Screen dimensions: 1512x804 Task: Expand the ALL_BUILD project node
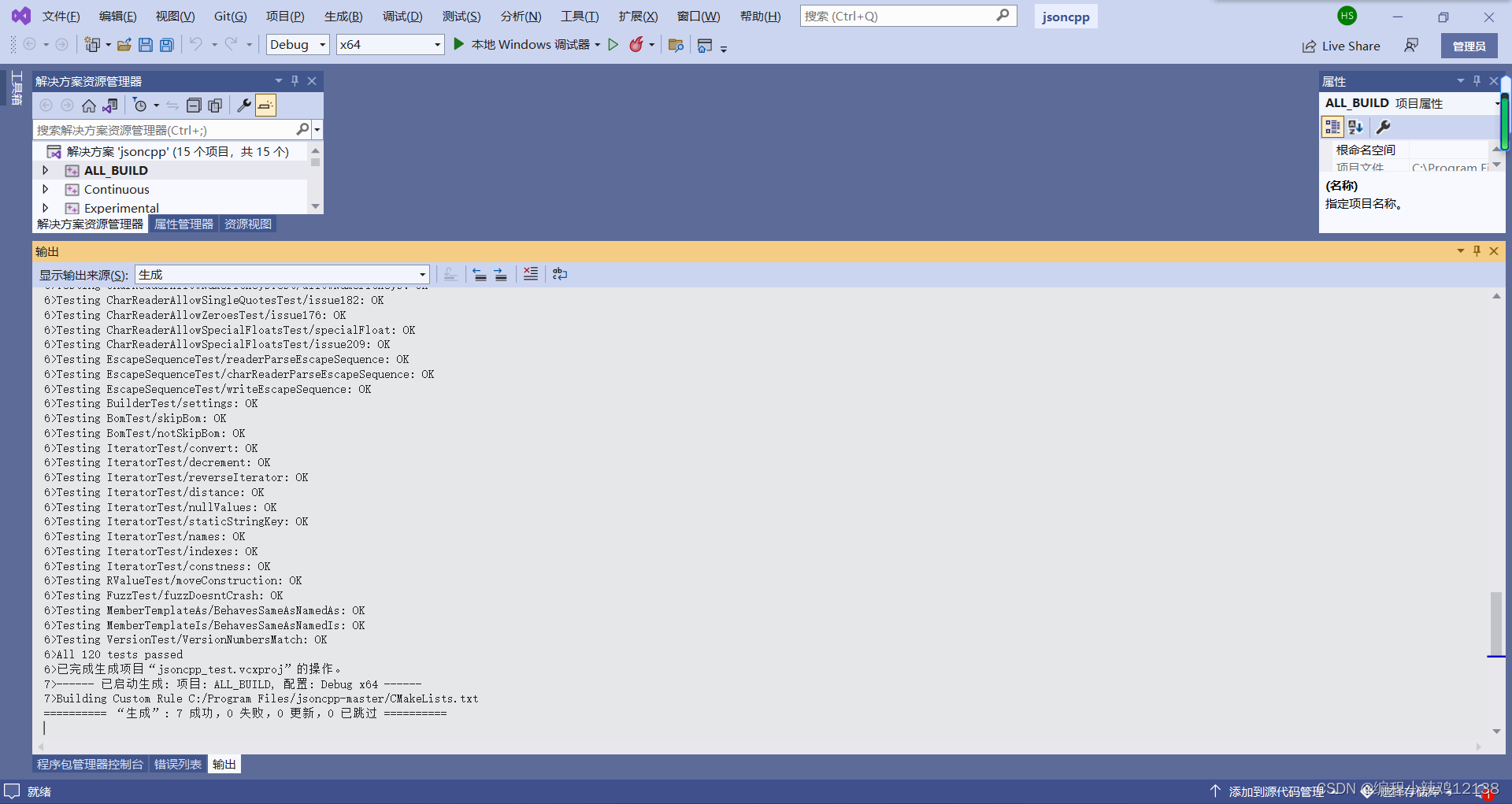tap(45, 170)
